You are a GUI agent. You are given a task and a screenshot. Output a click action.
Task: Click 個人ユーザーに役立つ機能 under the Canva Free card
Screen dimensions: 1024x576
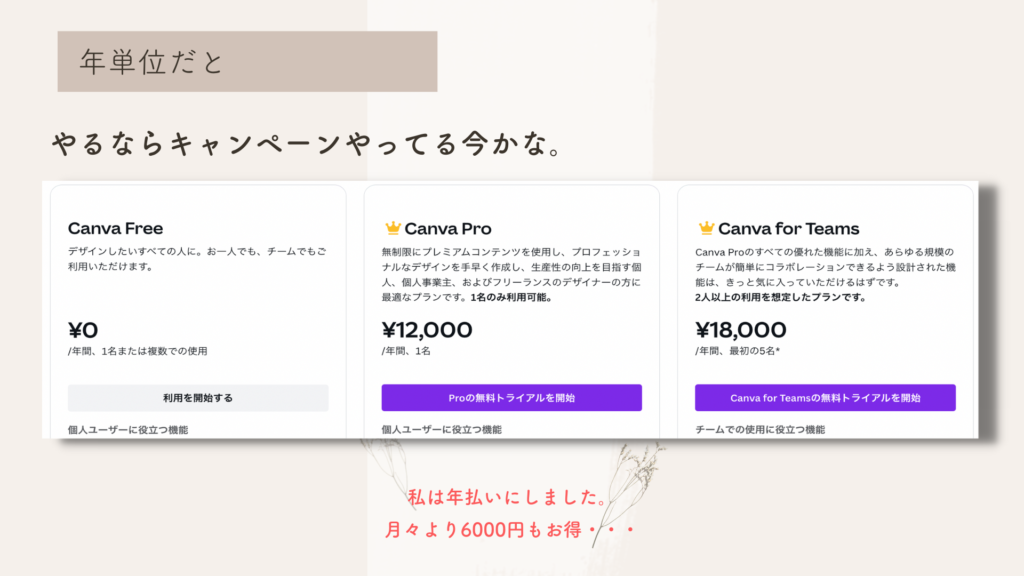128,429
